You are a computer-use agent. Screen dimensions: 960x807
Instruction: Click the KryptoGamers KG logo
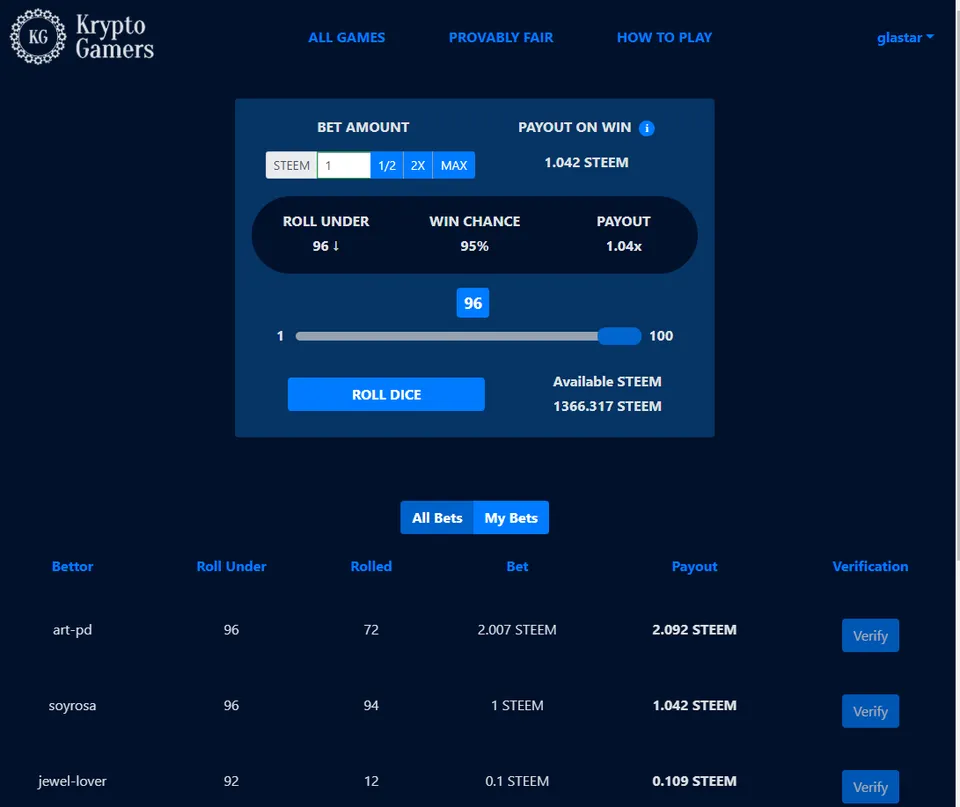pyautogui.click(x=81, y=37)
